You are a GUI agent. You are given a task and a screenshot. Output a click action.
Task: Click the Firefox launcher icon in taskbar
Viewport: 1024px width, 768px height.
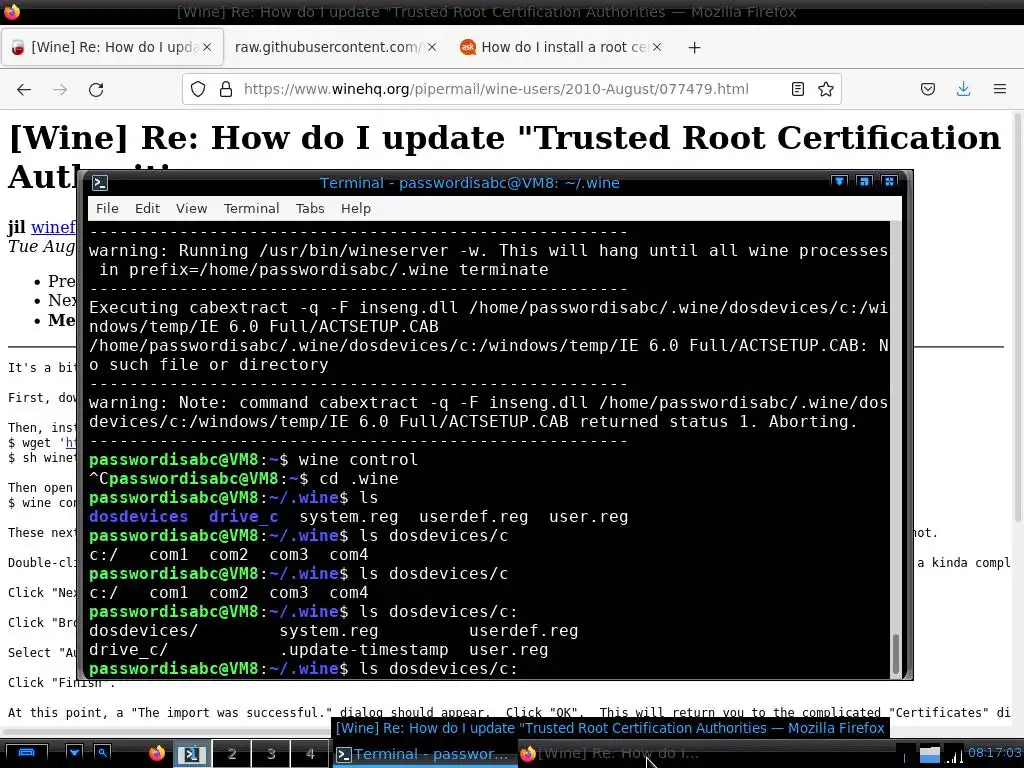pyautogui.click(x=157, y=754)
